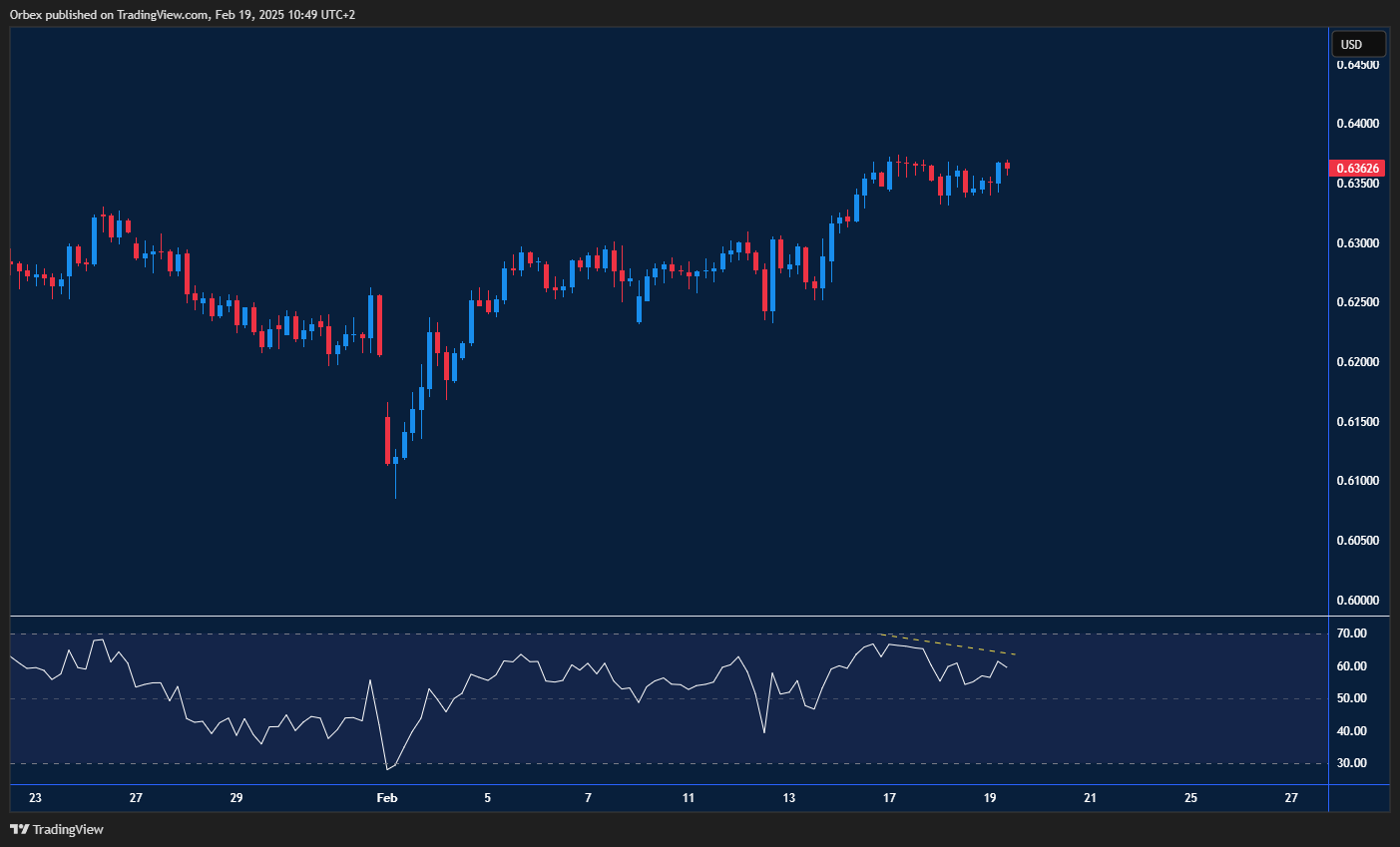Select the Feb label on the time axis
This screenshot has width=1400, height=847.
pos(386,798)
